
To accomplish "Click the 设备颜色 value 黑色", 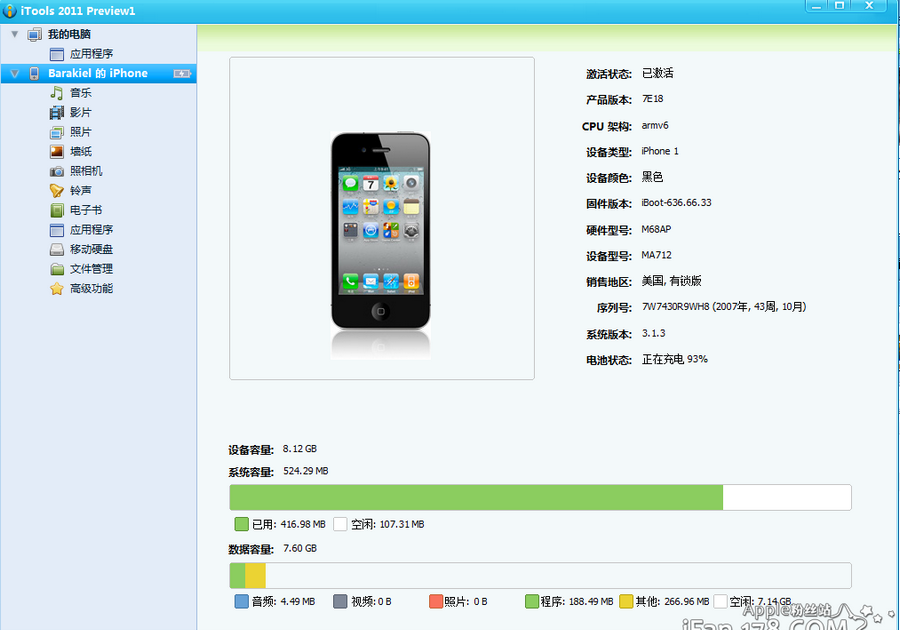I will tap(652, 177).
